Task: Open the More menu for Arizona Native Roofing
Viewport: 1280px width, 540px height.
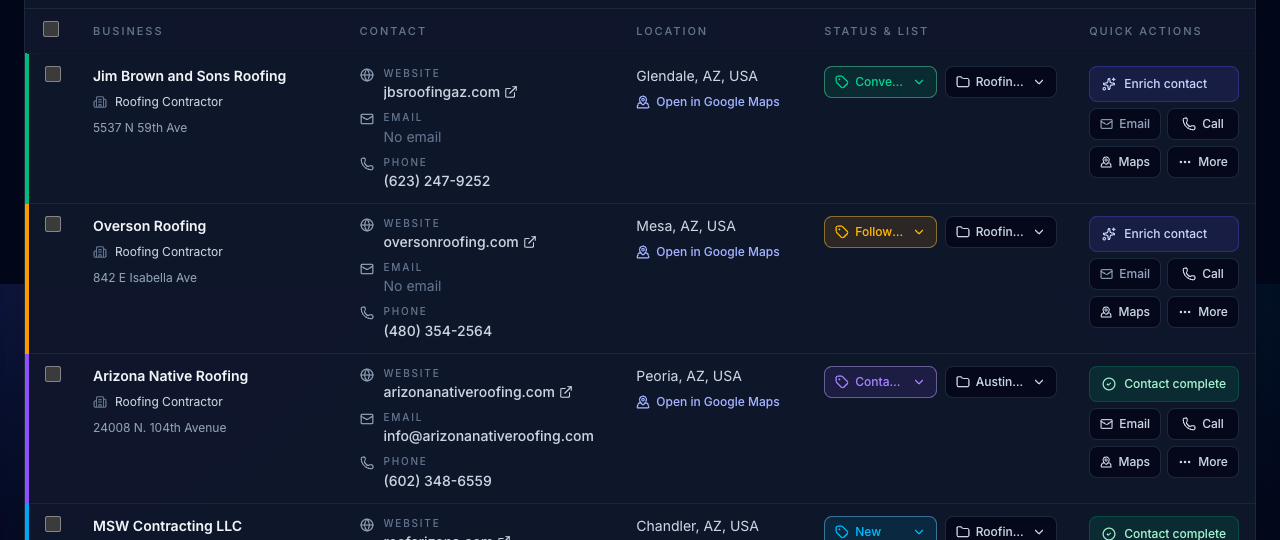Action: (1203, 462)
